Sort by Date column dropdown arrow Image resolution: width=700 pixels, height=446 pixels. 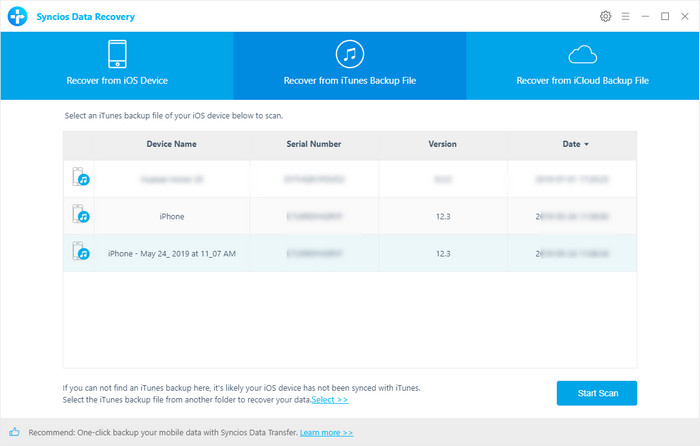587,144
